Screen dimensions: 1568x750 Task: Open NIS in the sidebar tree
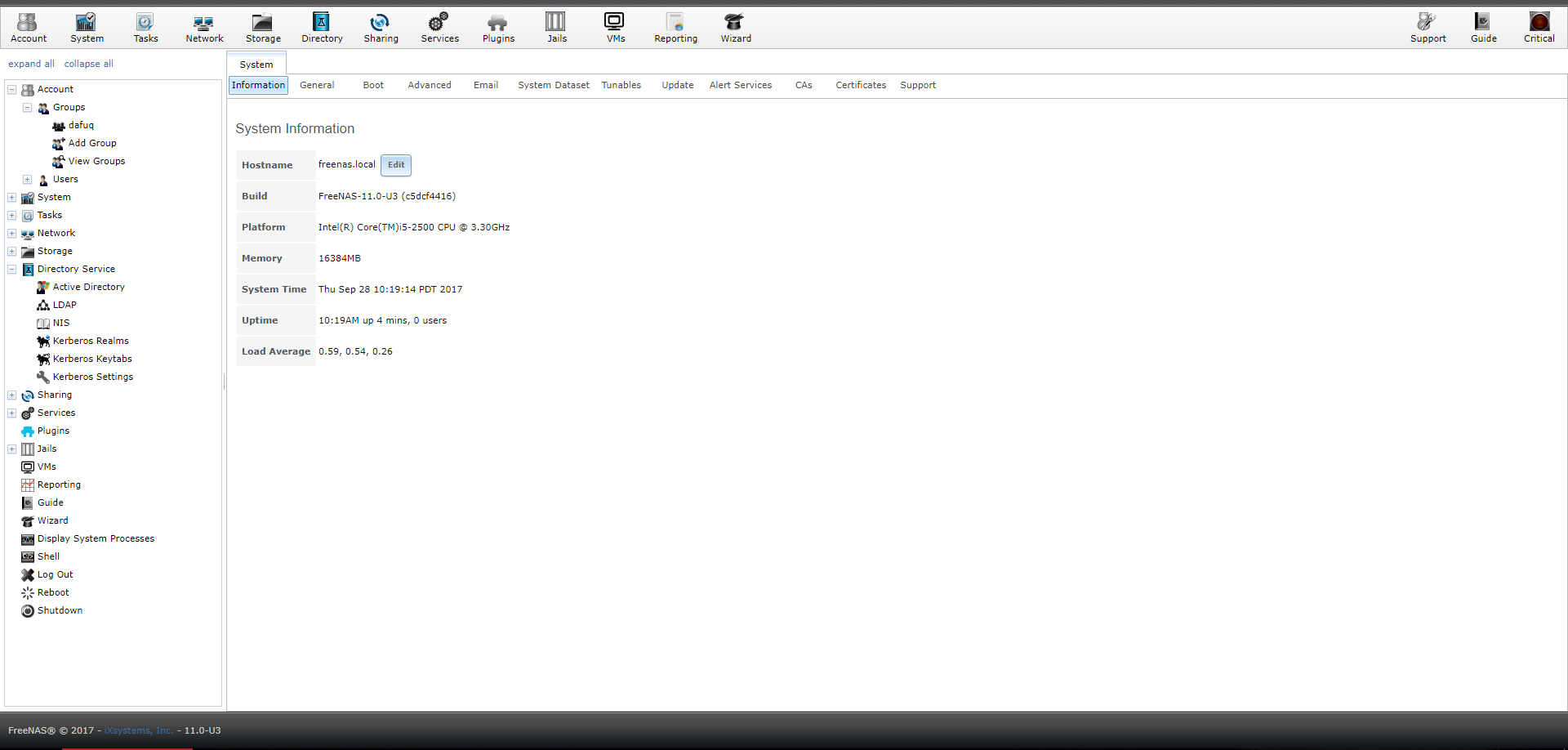(x=61, y=324)
